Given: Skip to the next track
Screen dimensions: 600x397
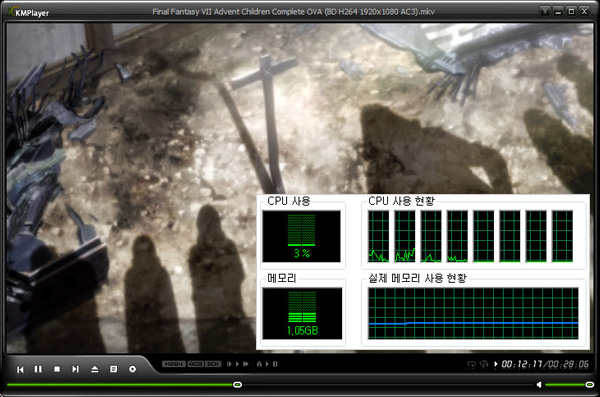Looking at the screenshot, I should click(75, 369).
